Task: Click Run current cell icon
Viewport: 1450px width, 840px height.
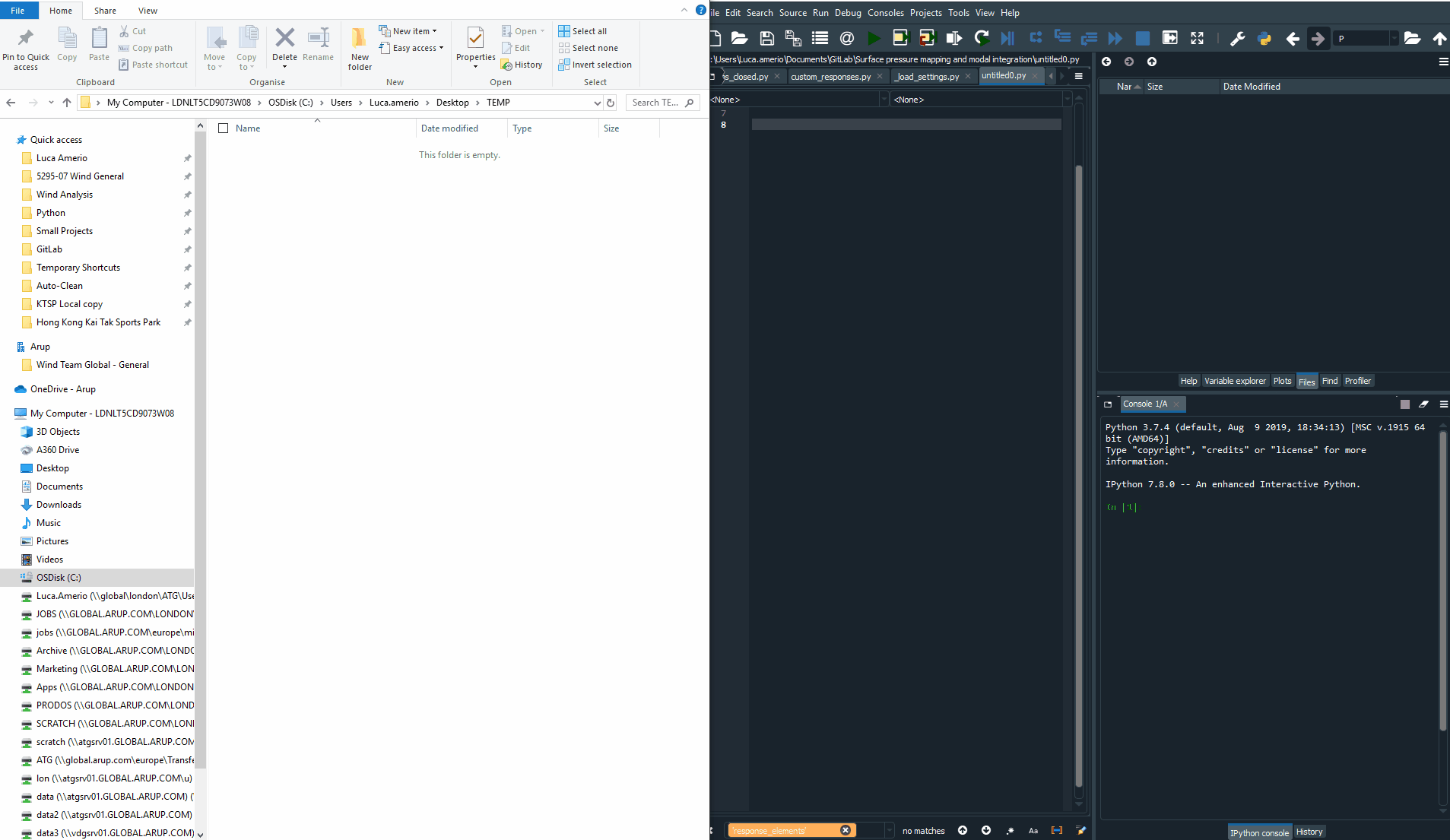Action: pyautogui.click(x=900, y=38)
